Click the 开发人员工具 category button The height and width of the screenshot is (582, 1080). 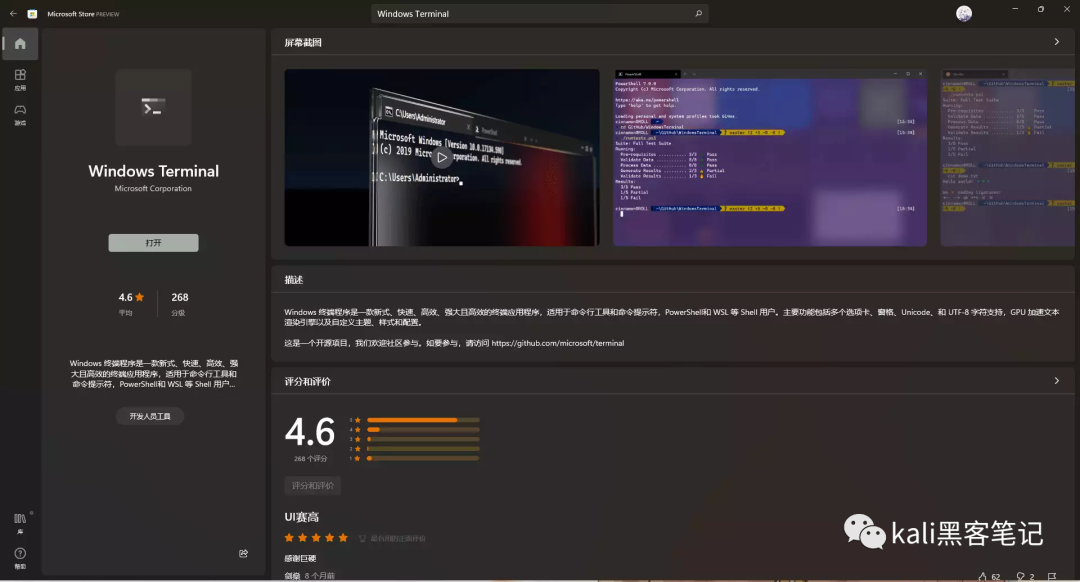pyautogui.click(x=150, y=416)
